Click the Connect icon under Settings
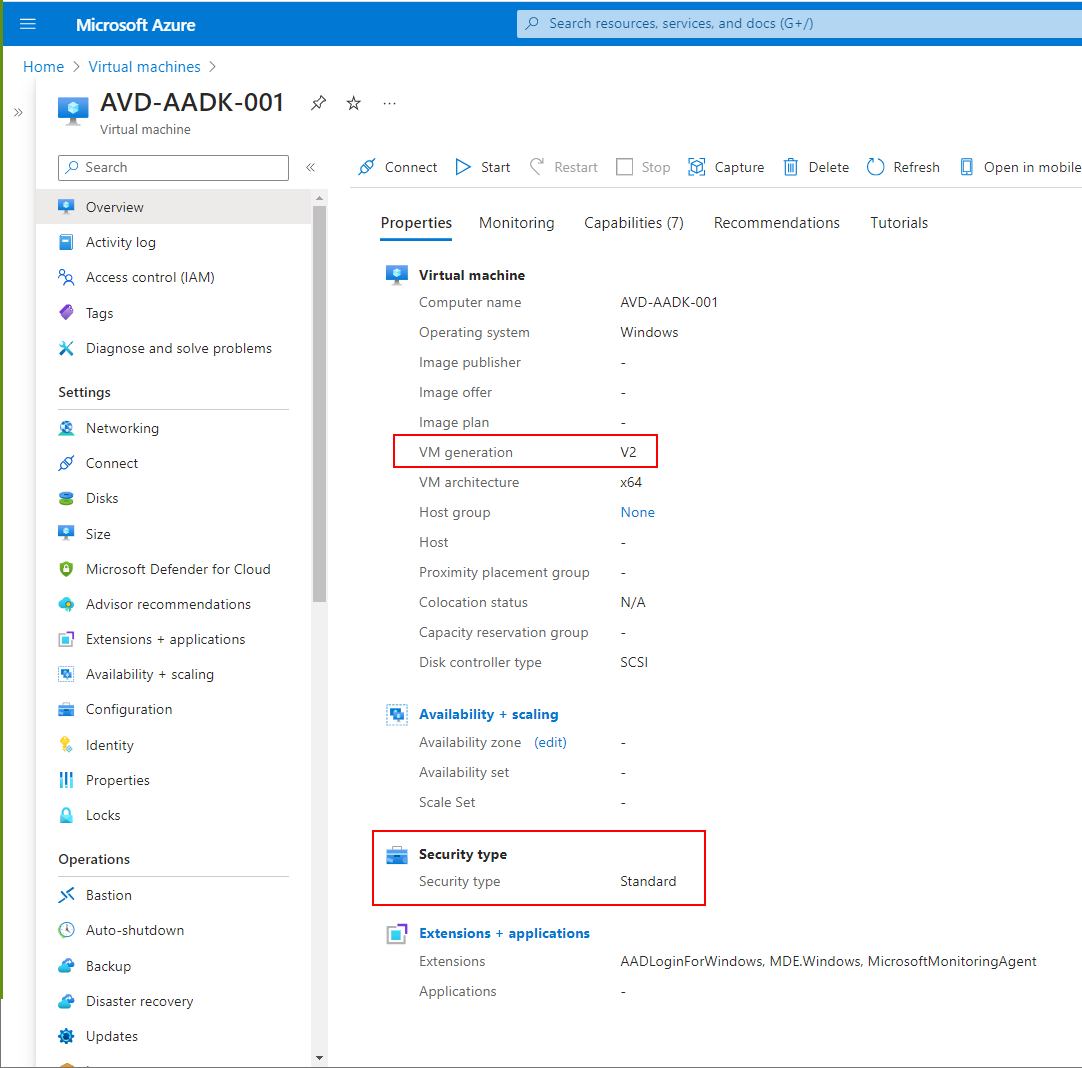Viewport: 1082px width, 1068px height. click(x=66, y=464)
